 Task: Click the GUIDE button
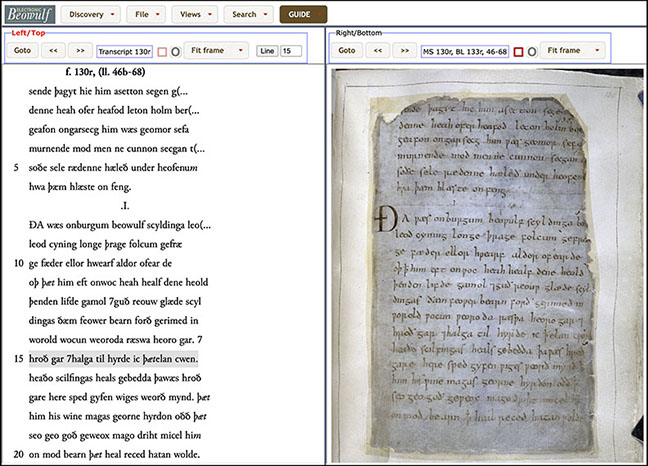coord(303,14)
